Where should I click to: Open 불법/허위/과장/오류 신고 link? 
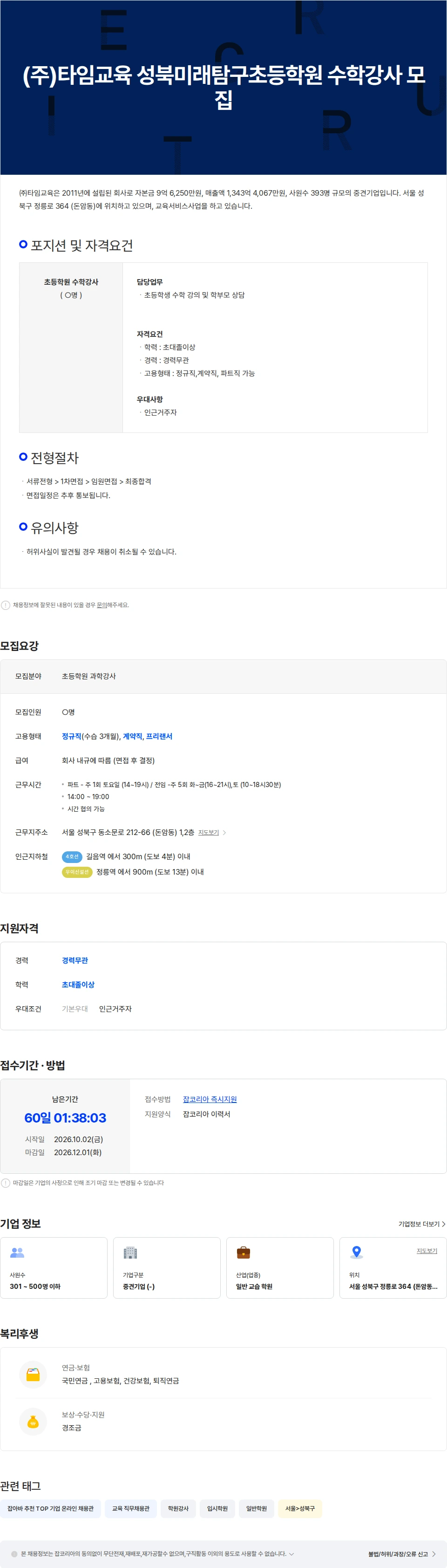tap(401, 1554)
